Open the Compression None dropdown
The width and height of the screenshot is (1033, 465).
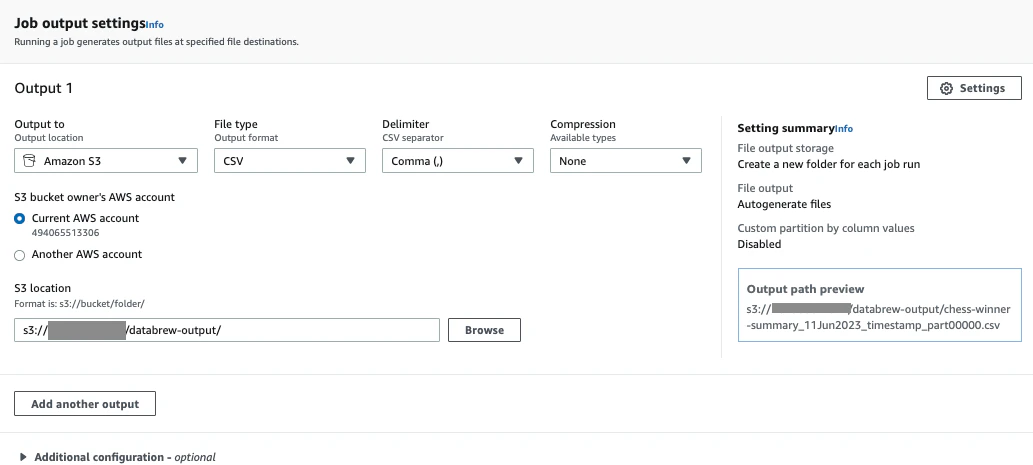click(626, 161)
